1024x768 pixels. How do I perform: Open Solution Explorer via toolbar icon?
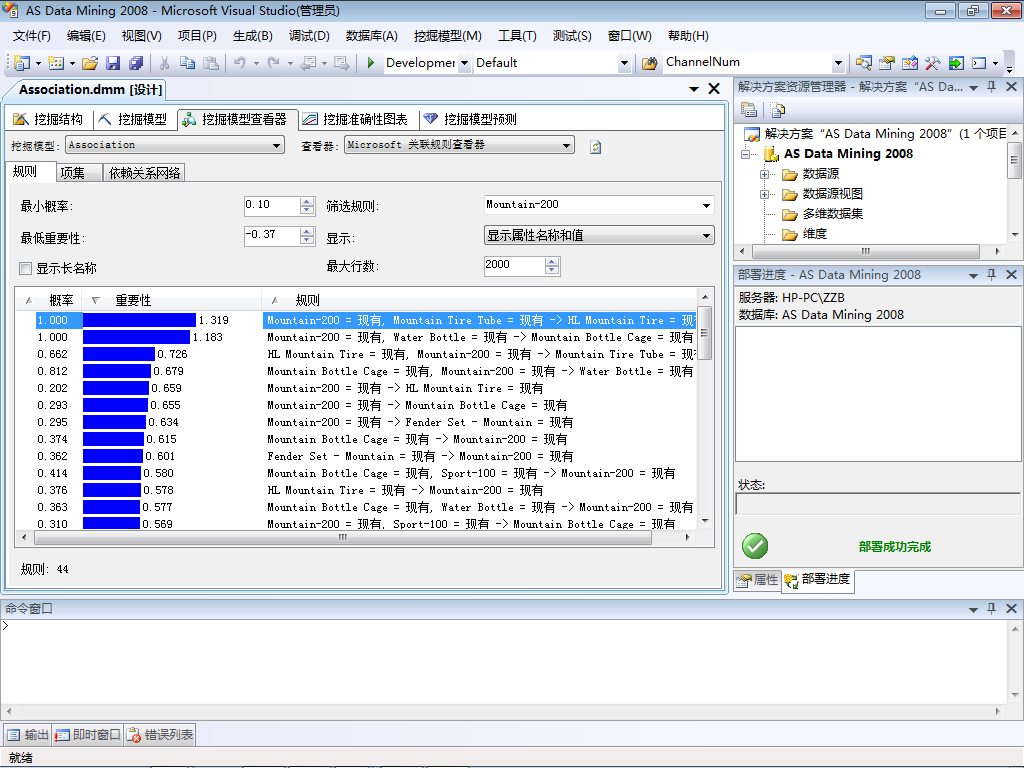863,63
